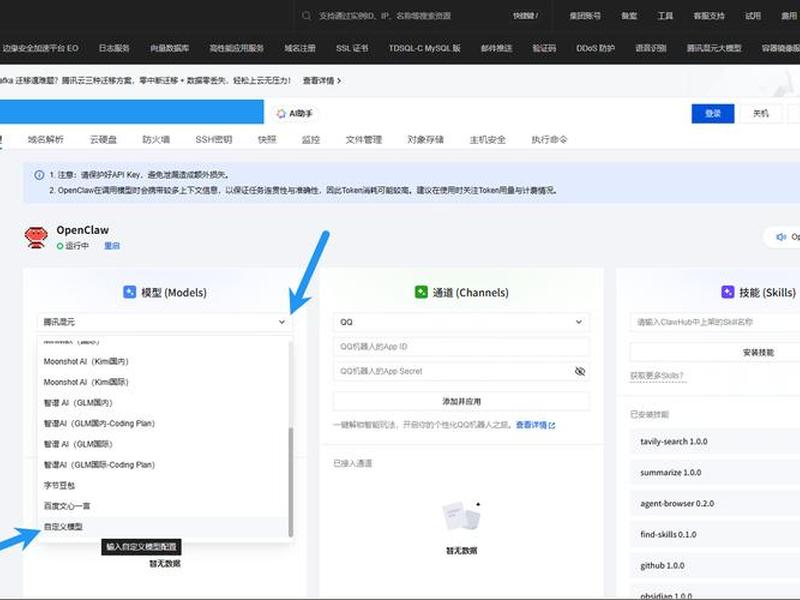Switch to SSH密钥 tab
Image resolution: width=800 pixels, height=600 pixels.
(x=213, y=139)
